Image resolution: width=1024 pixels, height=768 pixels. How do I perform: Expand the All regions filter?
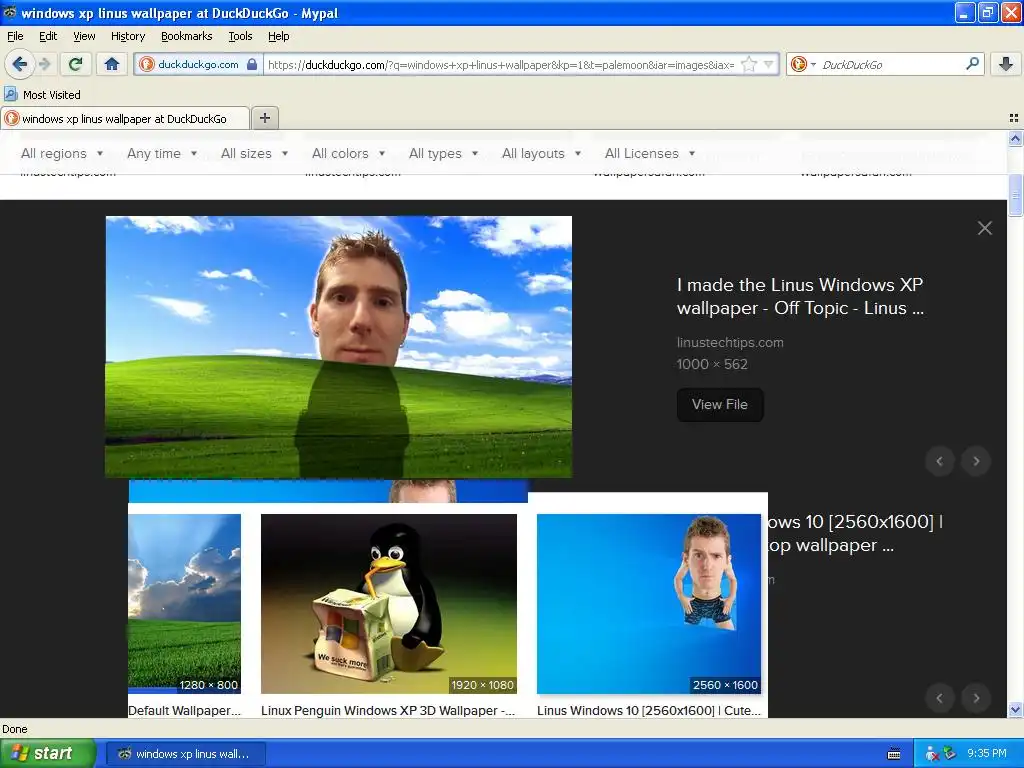[62, 153]
